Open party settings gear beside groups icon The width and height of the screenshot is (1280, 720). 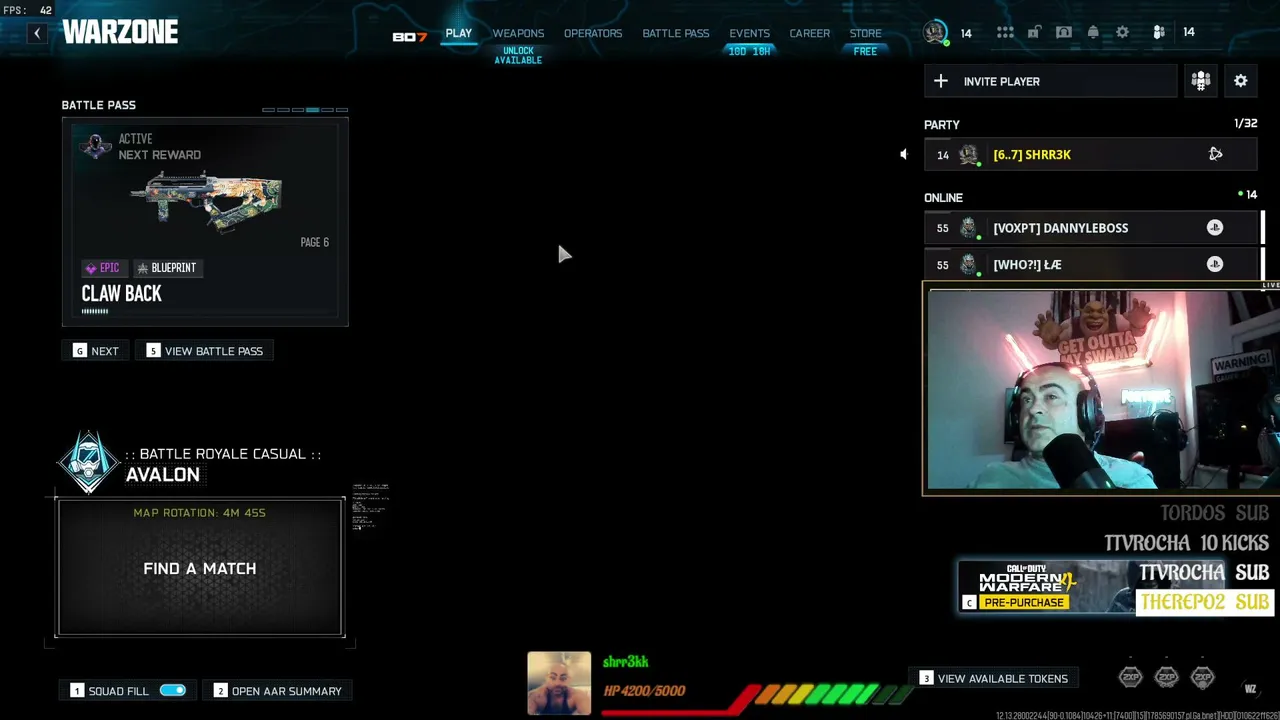tap(1241, 81)
